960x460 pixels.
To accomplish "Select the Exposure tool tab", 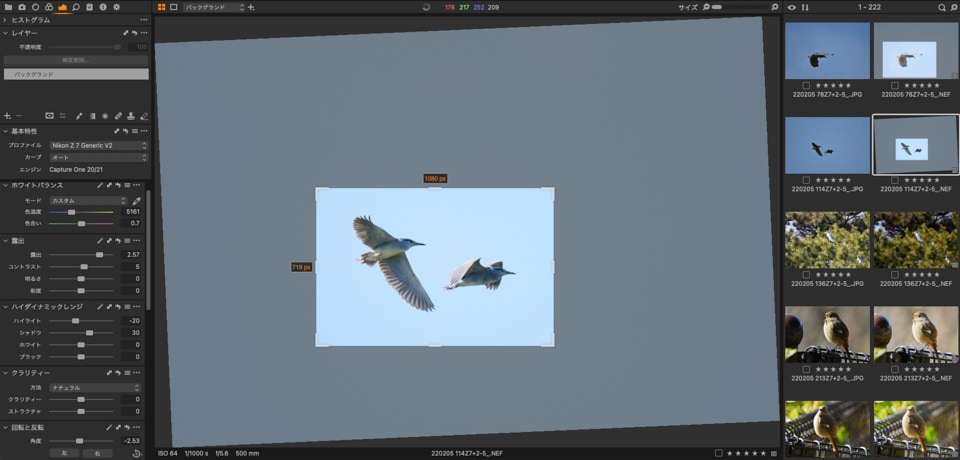I will click(x=62, y=7).
